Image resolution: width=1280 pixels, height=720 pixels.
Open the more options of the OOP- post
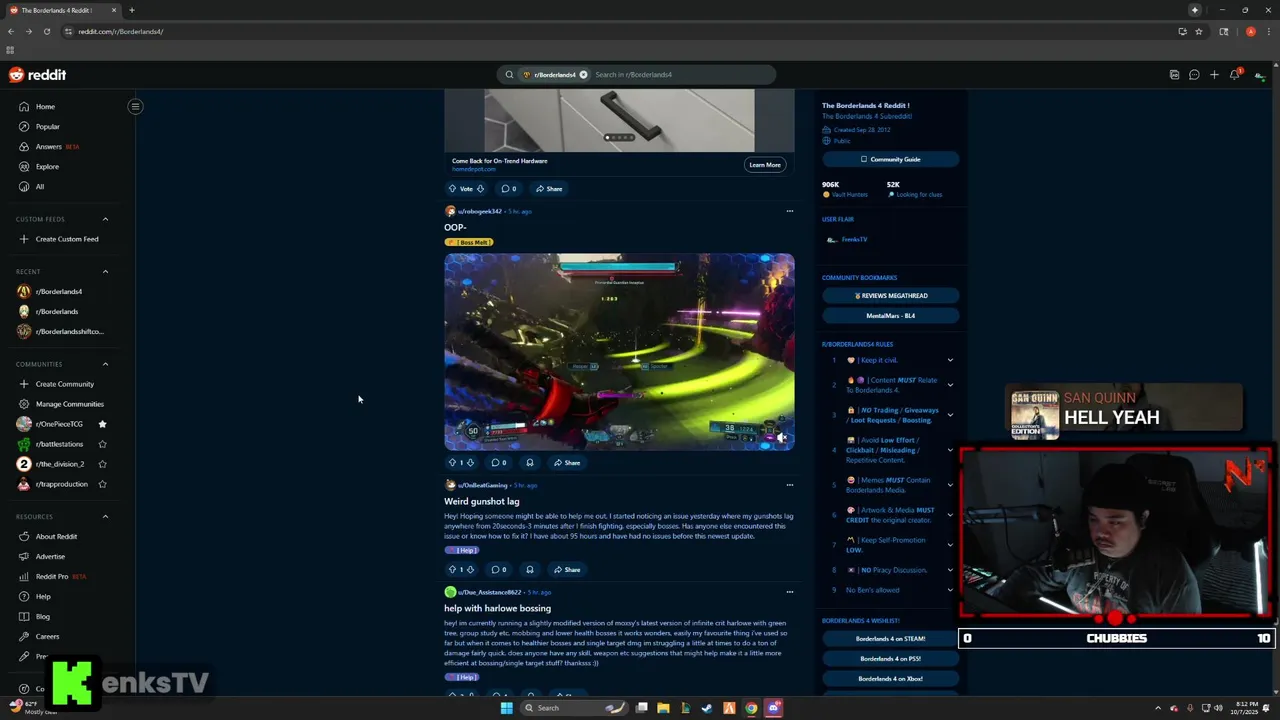pyautogui.click(x=789, y=211)
